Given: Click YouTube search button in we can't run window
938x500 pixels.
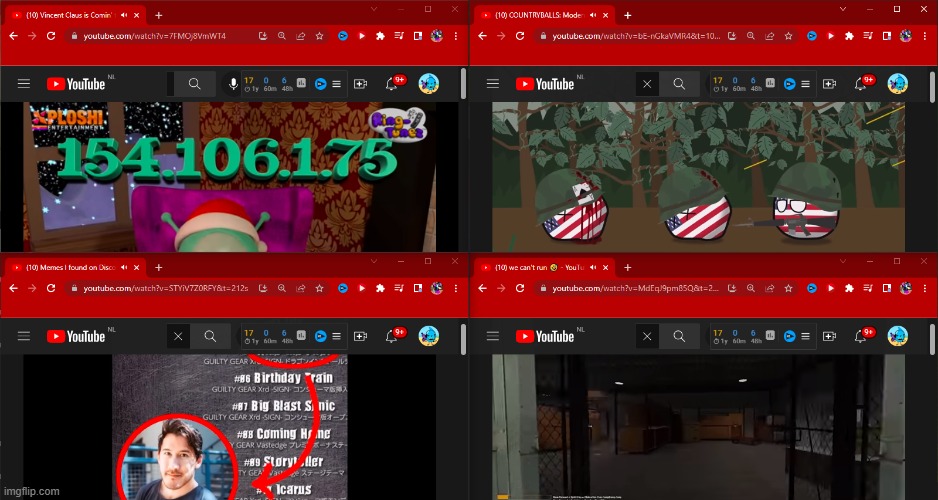Looking at the screenshot, I should tap(679, 336).
